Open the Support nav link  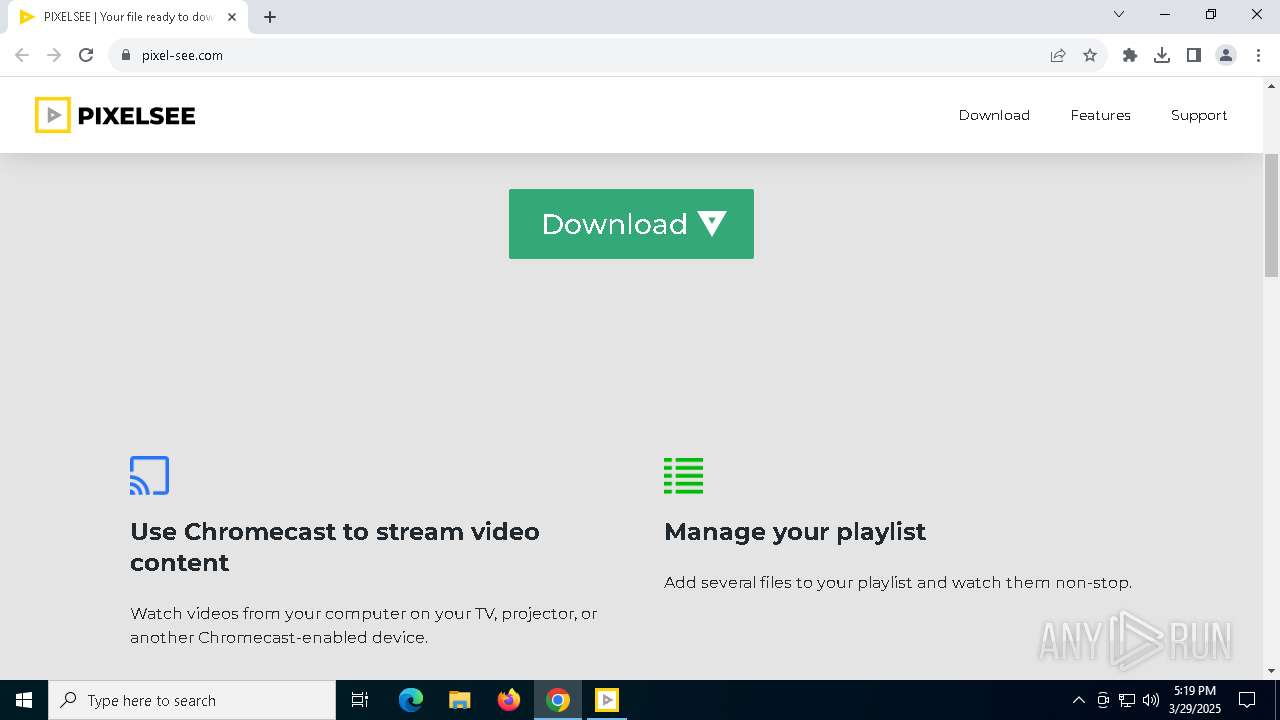point(1199,115)
